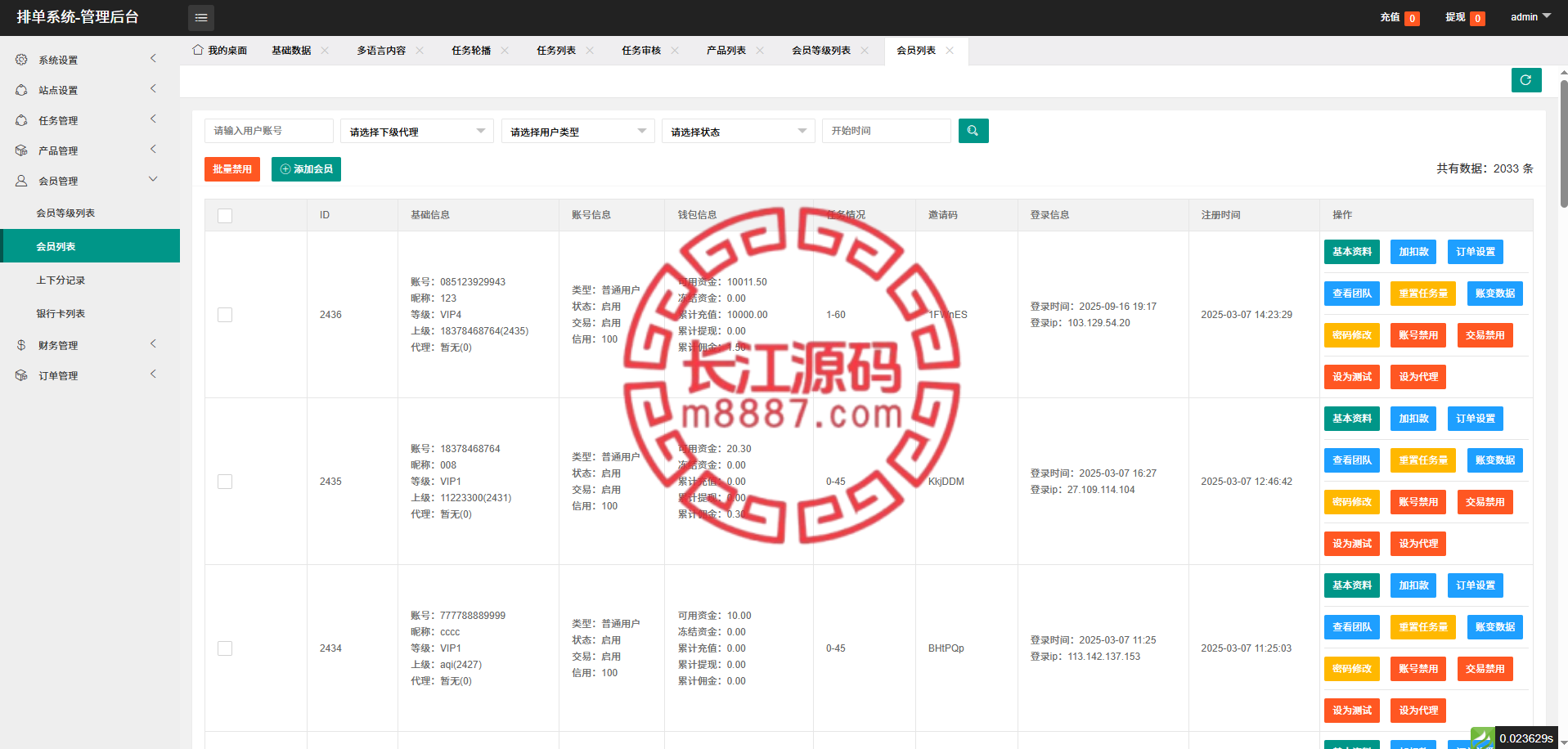Close the 会员等级列表 tab

click(865, 51)
